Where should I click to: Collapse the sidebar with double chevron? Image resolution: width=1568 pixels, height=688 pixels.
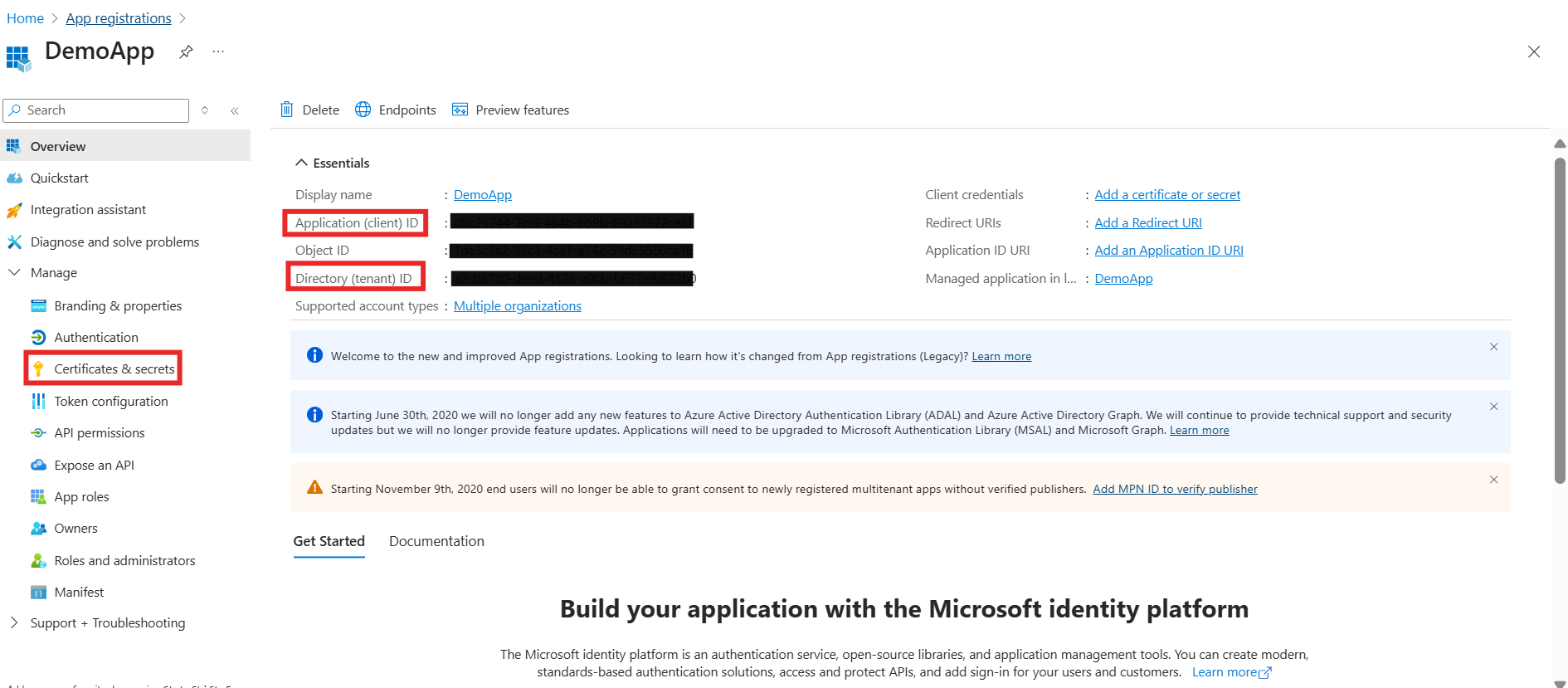(x=235, y=110)
